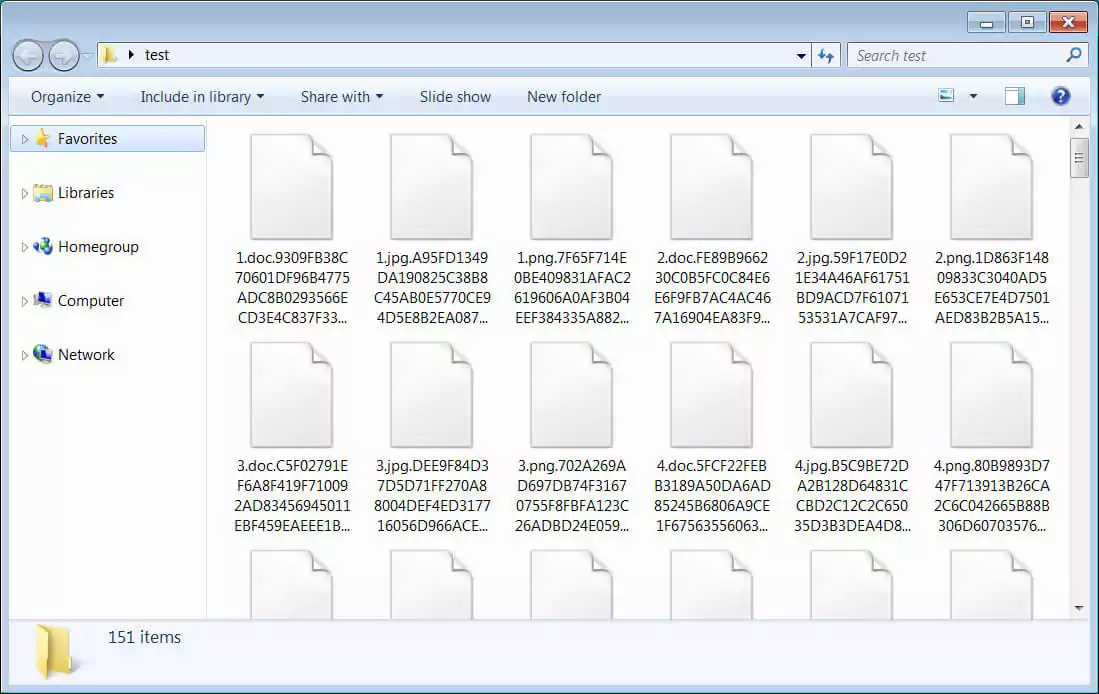Select the file icon of 2.jpg.59F17E0D2
This screenshot has height=694, width=1099.
(852, 187)
